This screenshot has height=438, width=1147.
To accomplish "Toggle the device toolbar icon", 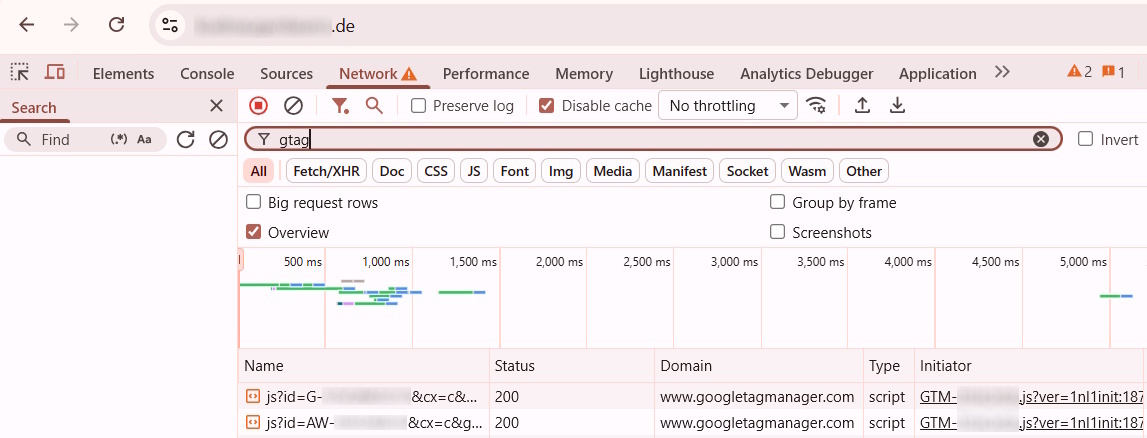I will [x=55, y=73].
